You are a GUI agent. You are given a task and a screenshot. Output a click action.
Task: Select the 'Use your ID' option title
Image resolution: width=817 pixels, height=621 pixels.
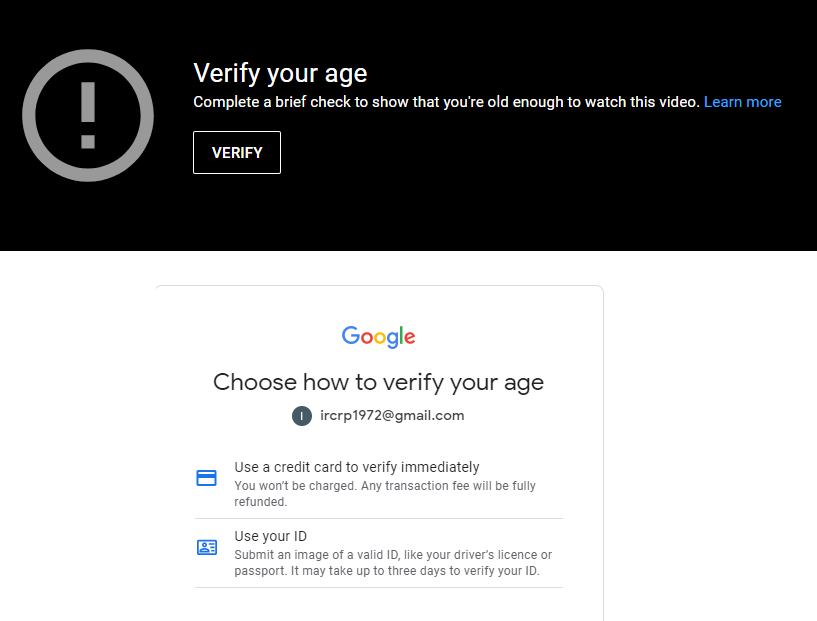pyautogui.click(x=270, y=536)
